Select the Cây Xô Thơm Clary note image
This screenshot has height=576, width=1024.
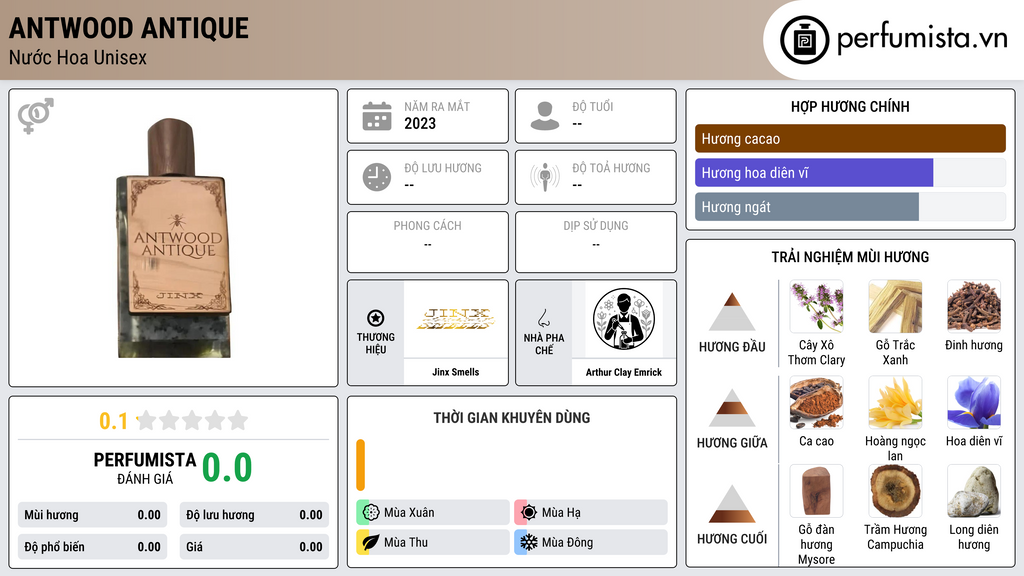[816, 306]
